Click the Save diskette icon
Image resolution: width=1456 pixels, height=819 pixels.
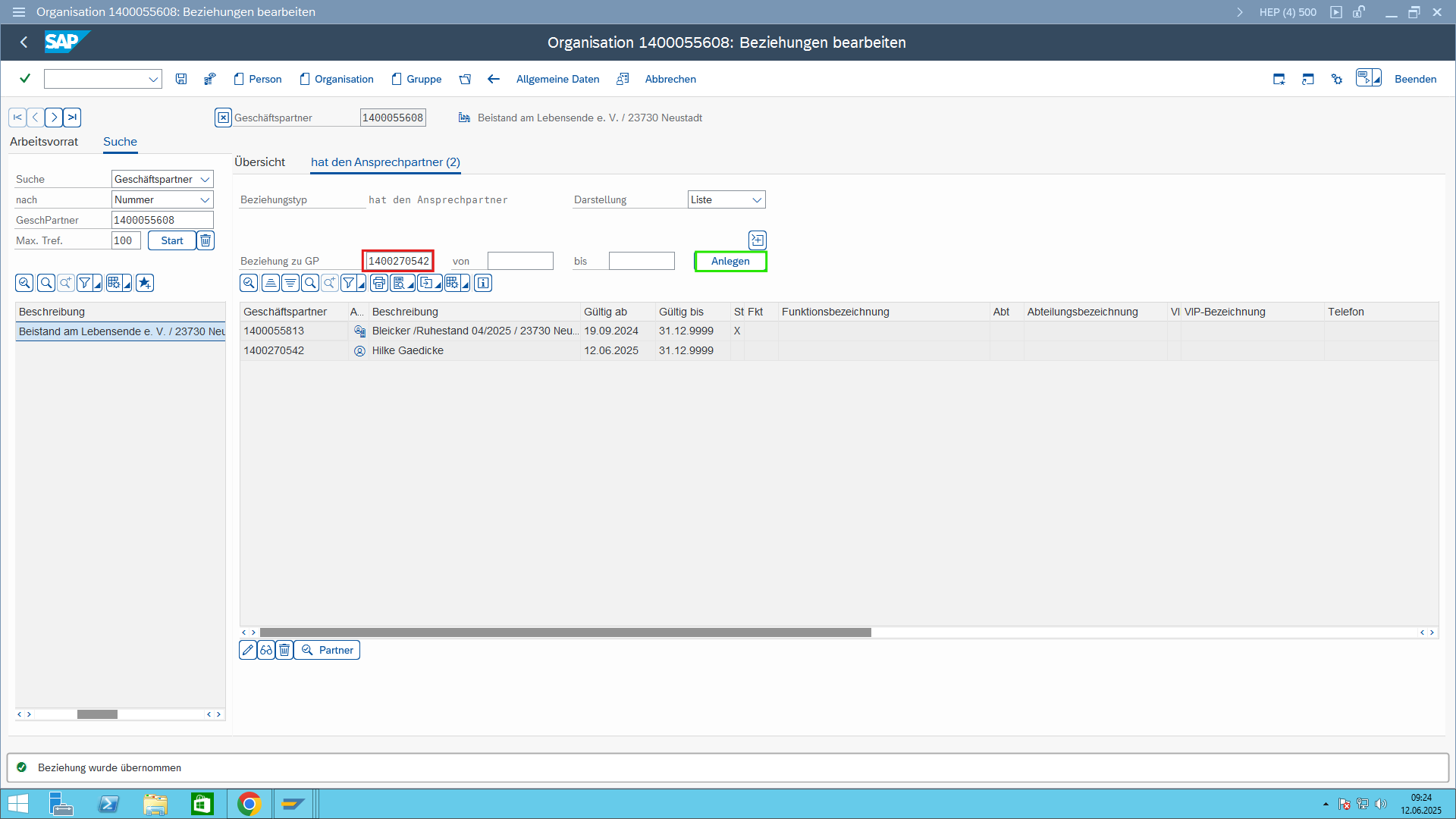(x=181, y=79)
